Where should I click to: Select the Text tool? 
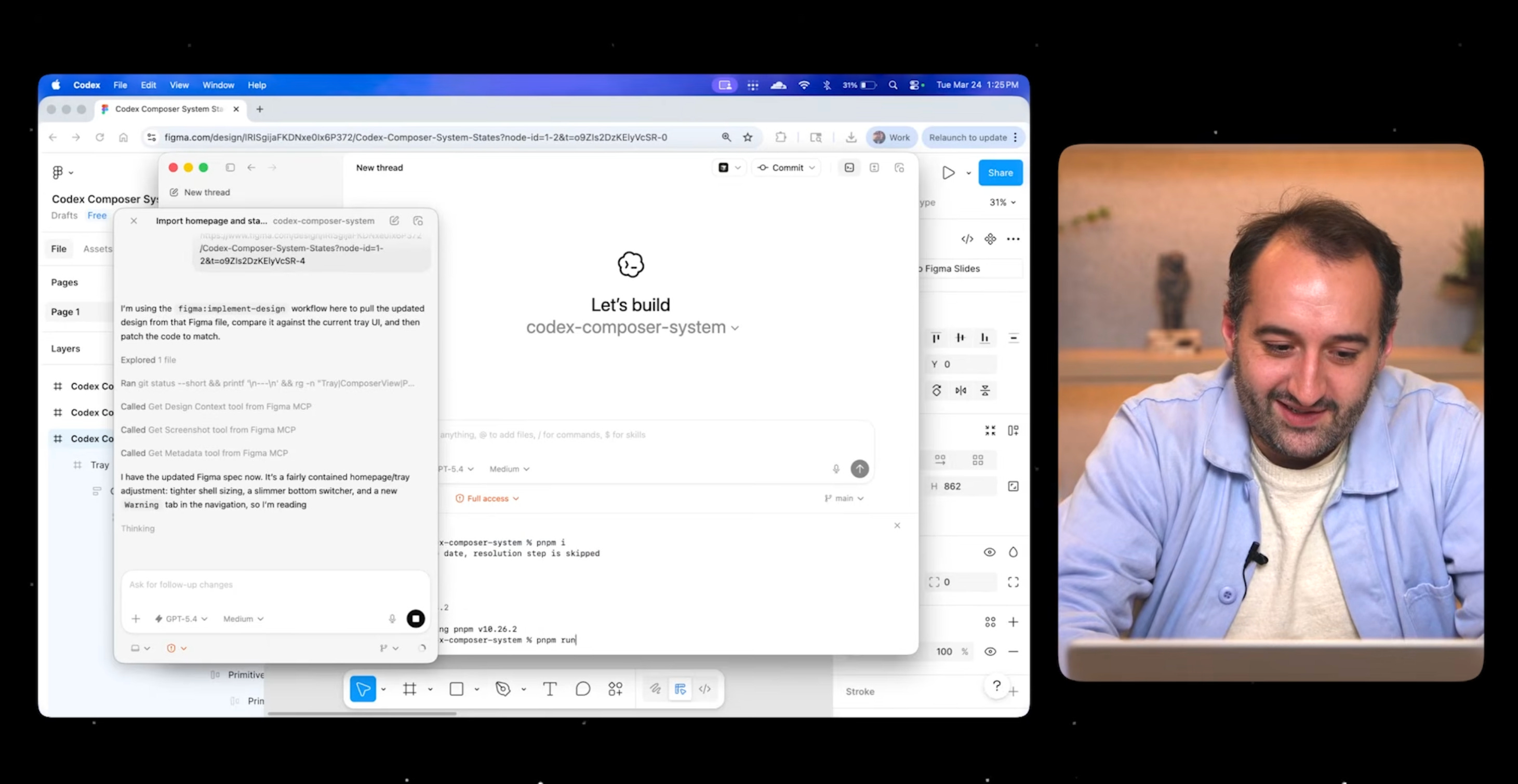point(549,688)
